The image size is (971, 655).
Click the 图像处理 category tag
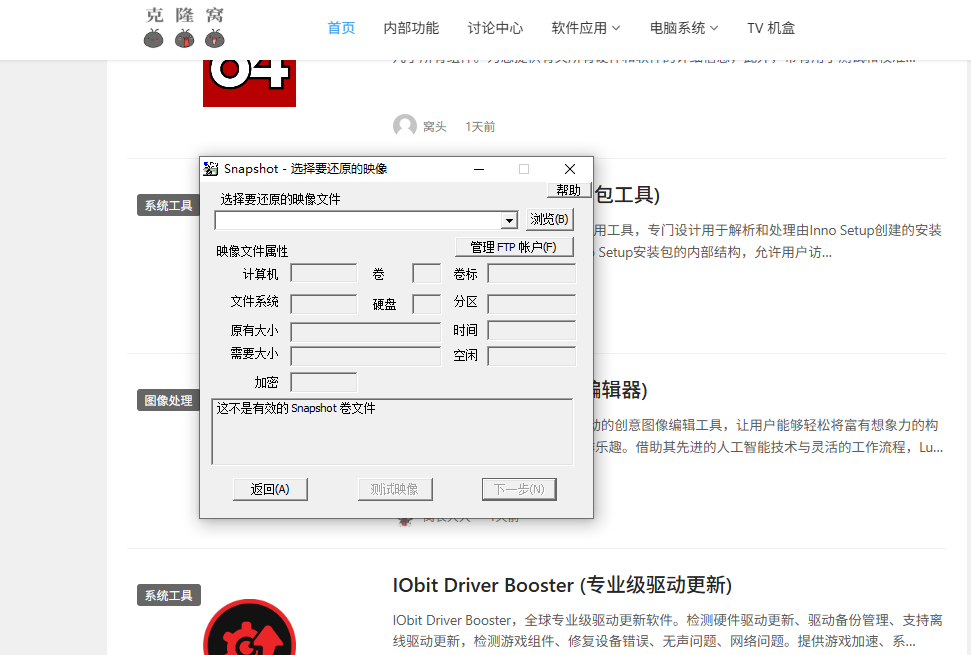click(168, 400)
